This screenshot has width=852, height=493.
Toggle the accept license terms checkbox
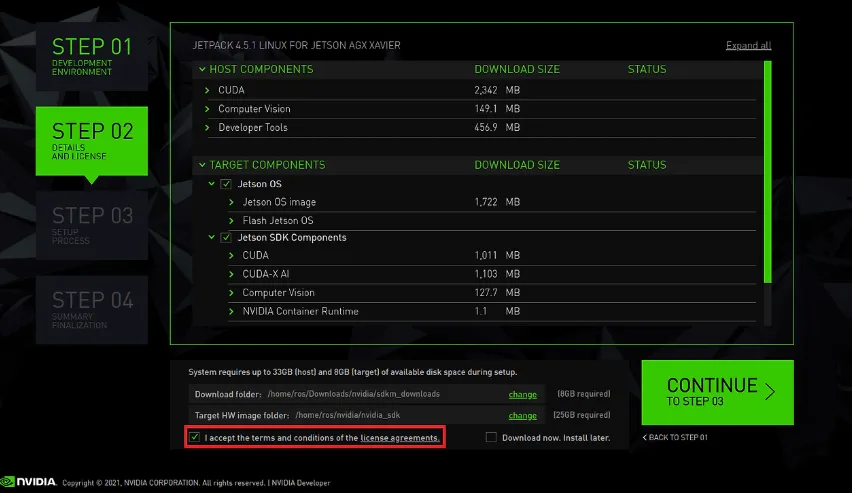pyautogui.click(x=195, y=437)
